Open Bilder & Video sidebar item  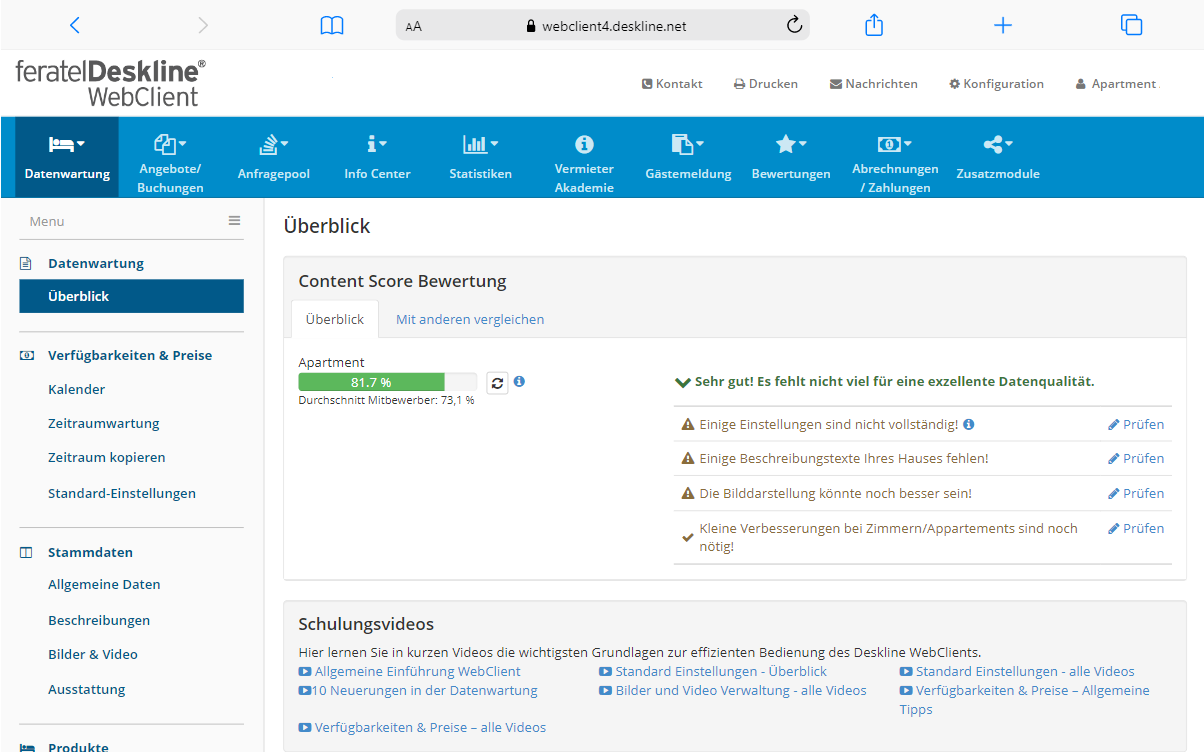click(93, 654)
